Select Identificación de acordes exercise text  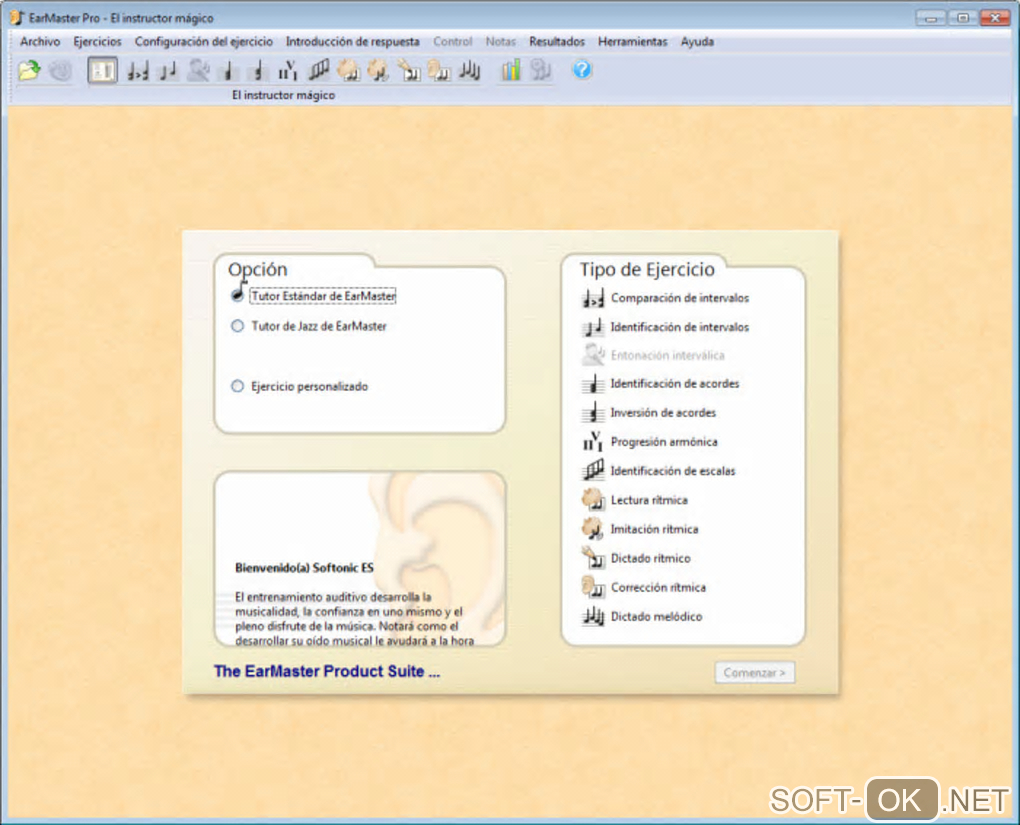click(675, 384)
